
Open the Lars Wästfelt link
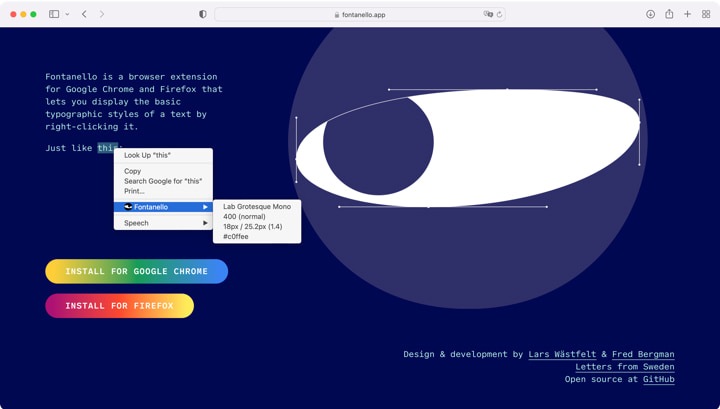(x=562, y=354)
